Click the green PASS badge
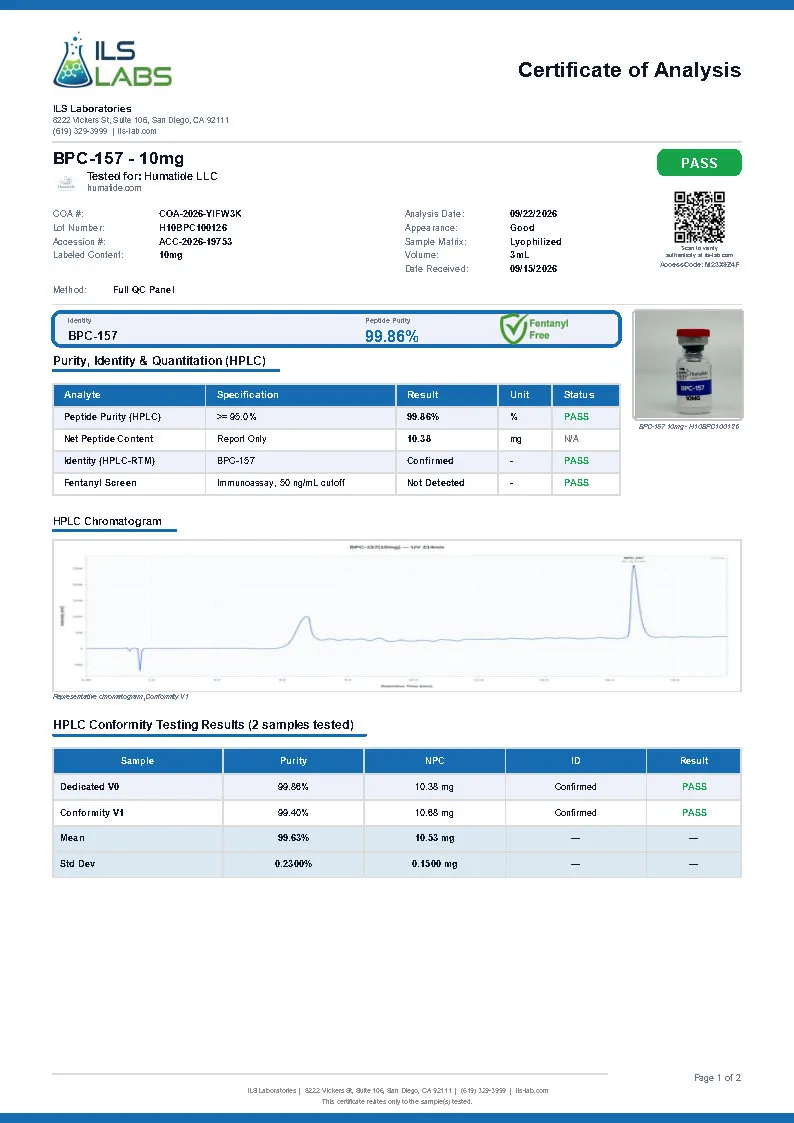Screen dimensions: 794x1123 (x=699, y=163)
